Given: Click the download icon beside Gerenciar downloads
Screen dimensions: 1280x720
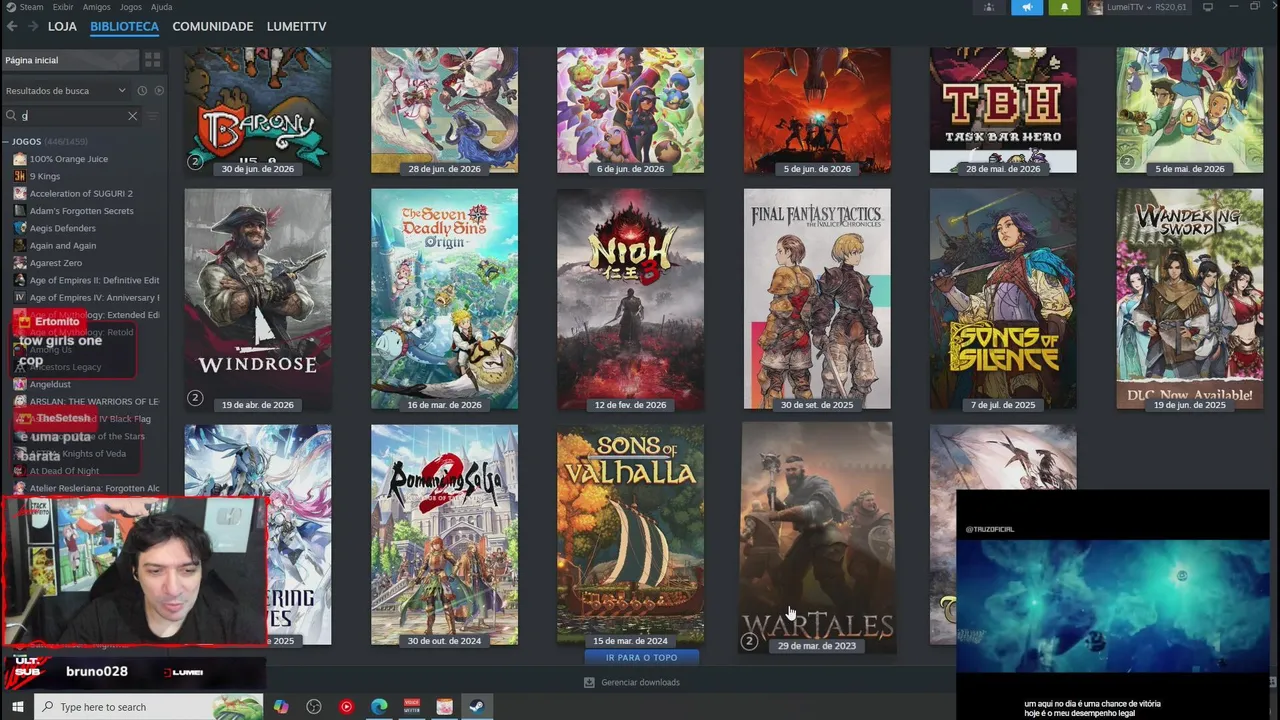Looking at the screenshot, I should coord(589,682).
